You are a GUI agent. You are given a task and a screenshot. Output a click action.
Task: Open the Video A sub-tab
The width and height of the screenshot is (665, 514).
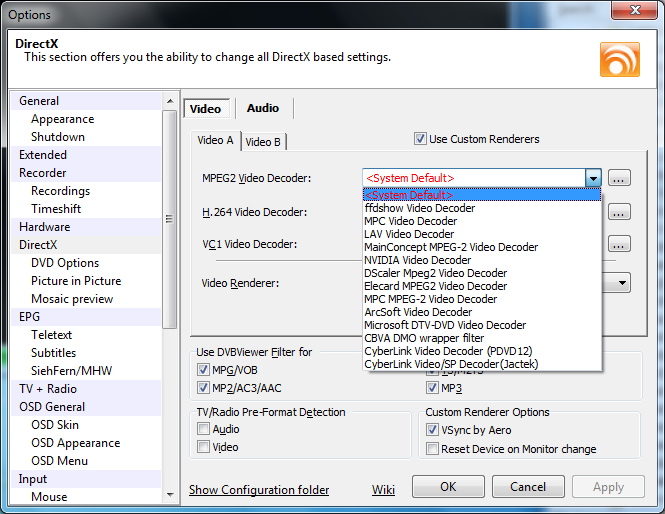215,140
